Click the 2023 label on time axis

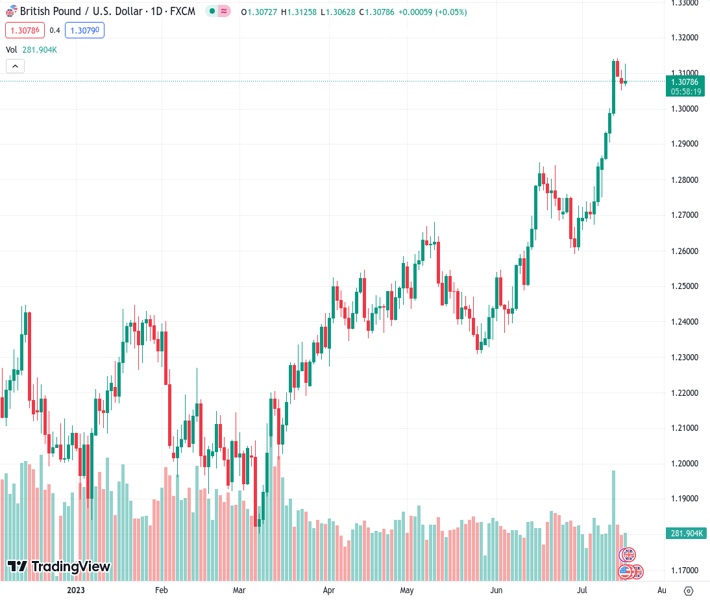76,590
